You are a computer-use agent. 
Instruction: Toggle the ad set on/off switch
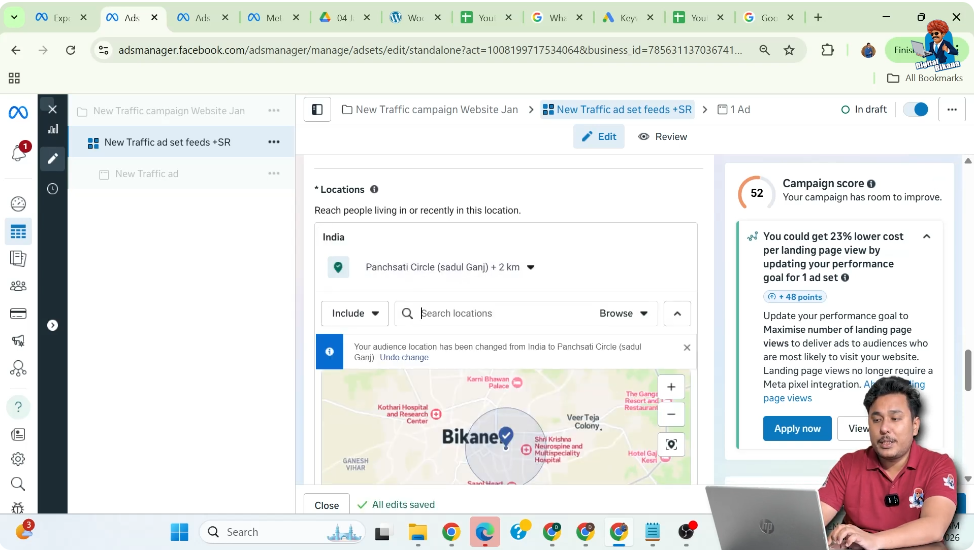click(x=916, y=109)
